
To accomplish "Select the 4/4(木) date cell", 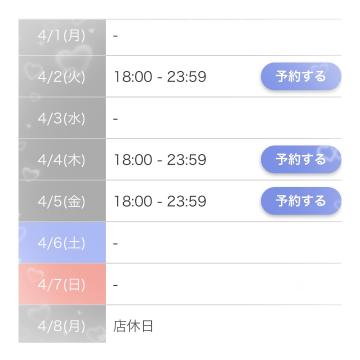I will click(x=62, y=159).
